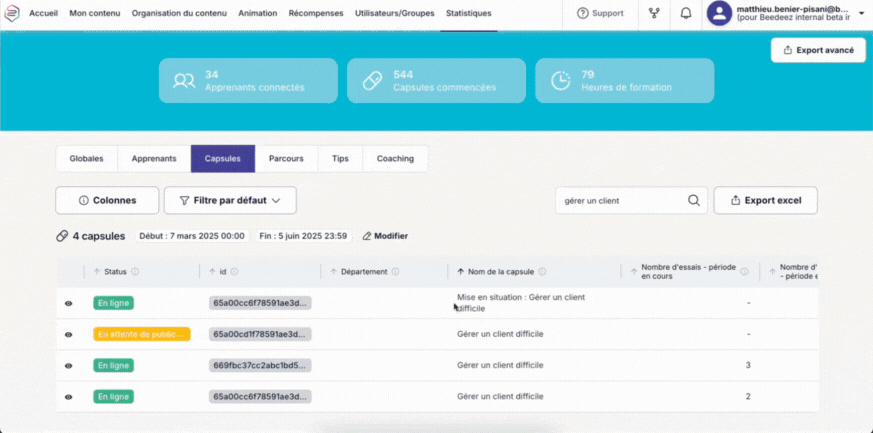Viewport: 873px width, 433px height.
Task: Toggle eye icon for En attente row
Action: [69, 334]
